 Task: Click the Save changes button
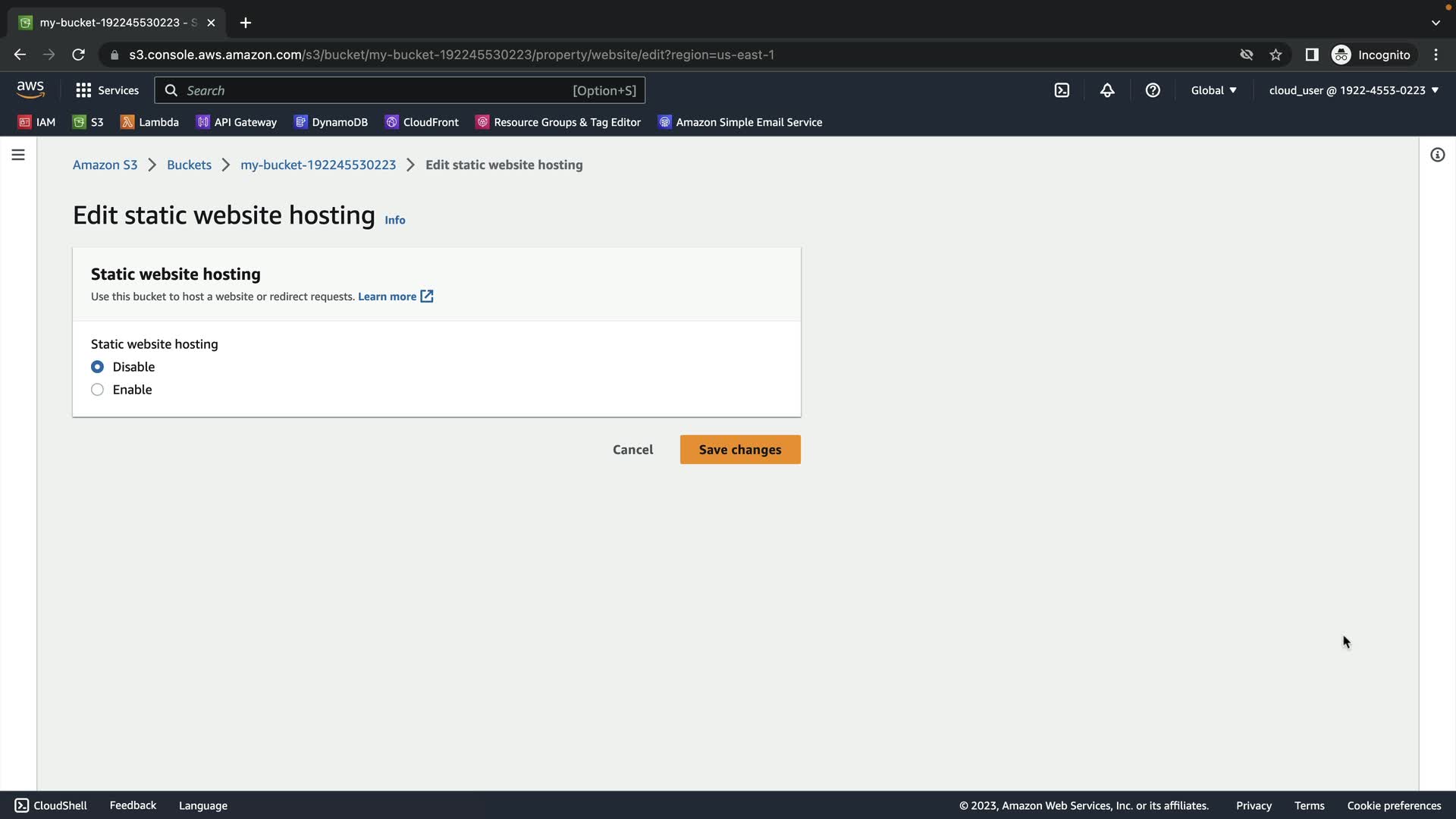pyautogui.click(x=739, y=450)
